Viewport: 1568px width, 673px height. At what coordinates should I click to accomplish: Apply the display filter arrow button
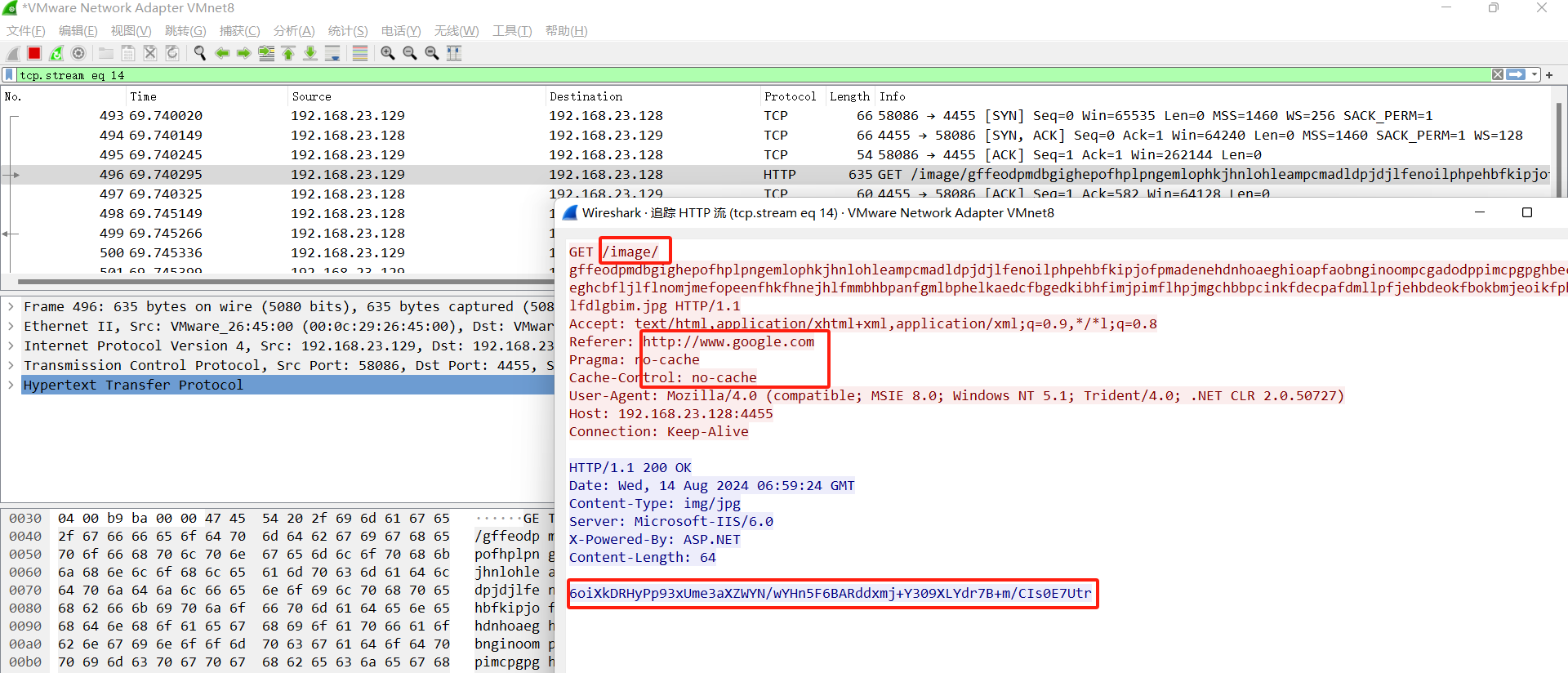[1516, 74]
